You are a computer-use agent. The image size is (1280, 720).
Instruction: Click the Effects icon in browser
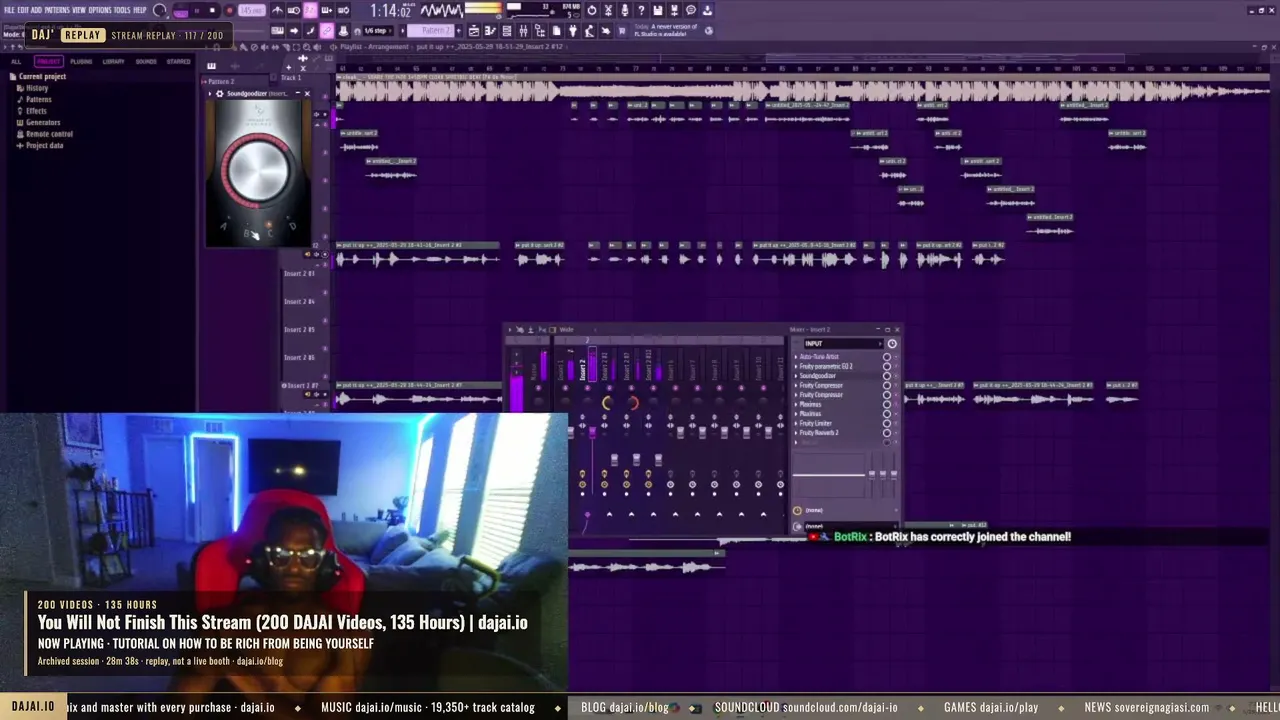20,111
